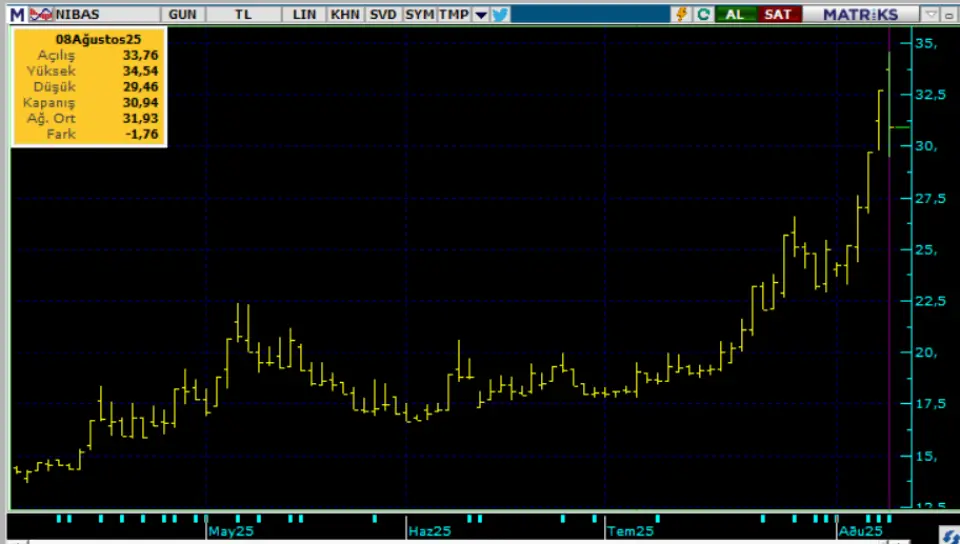Switch the TL currency option
Image resolution: width=960 pixels, height=544 pixels.
tap(243, 14)
